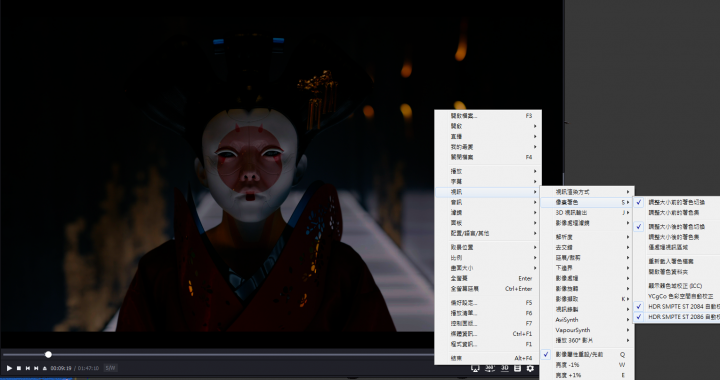Click the 360° video mode icon
Image resolution: width=720 pixels, height=380 pixels.
[490, 368]
